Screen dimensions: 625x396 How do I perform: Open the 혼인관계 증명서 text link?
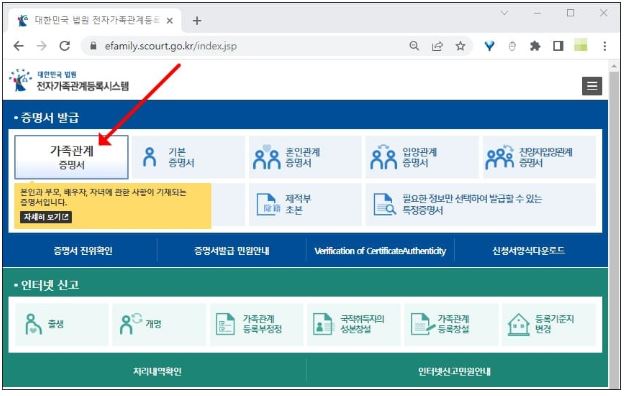click(x=303, y=157)
